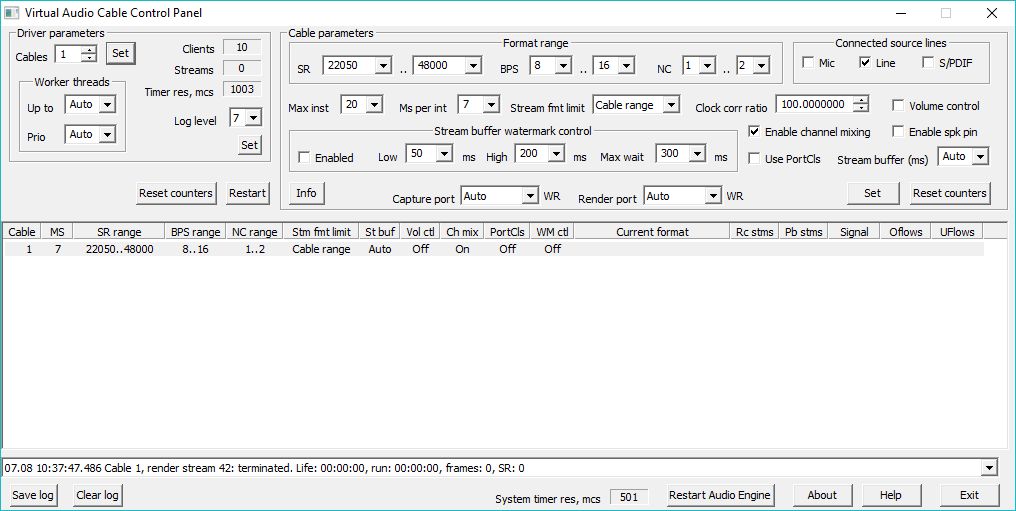Click the BPS range column header

[x=195, y=232]
